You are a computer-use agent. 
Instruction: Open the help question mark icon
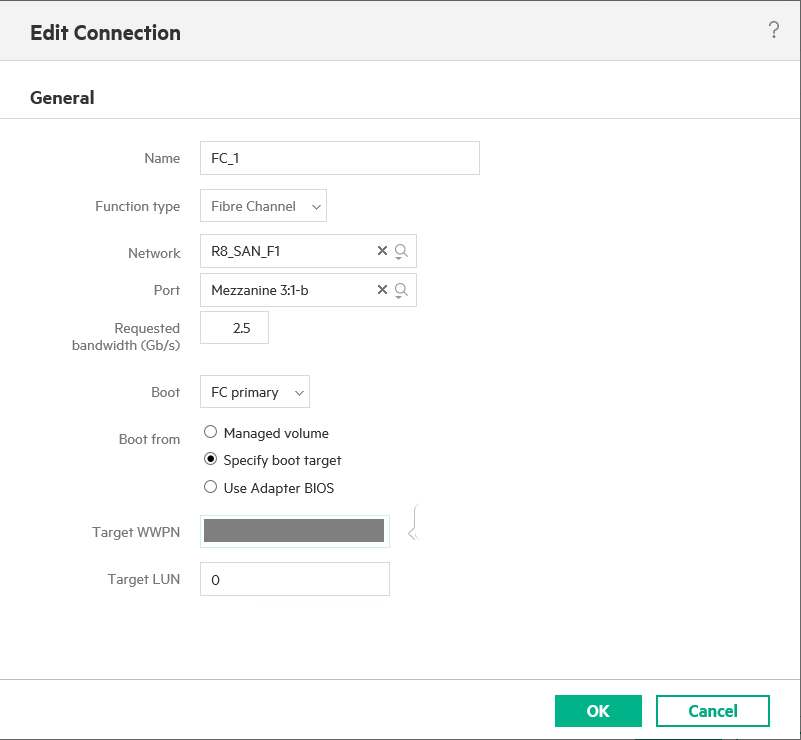click(774, 30)
